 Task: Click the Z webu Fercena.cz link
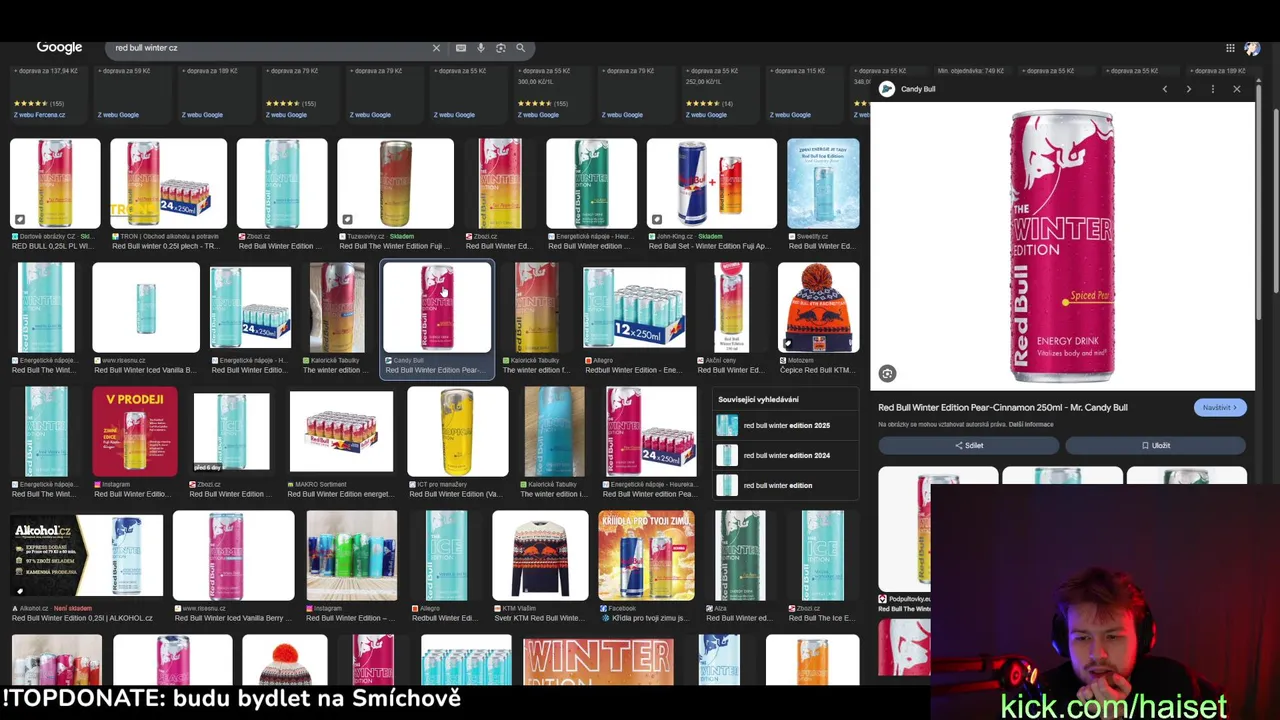(38, 115)
